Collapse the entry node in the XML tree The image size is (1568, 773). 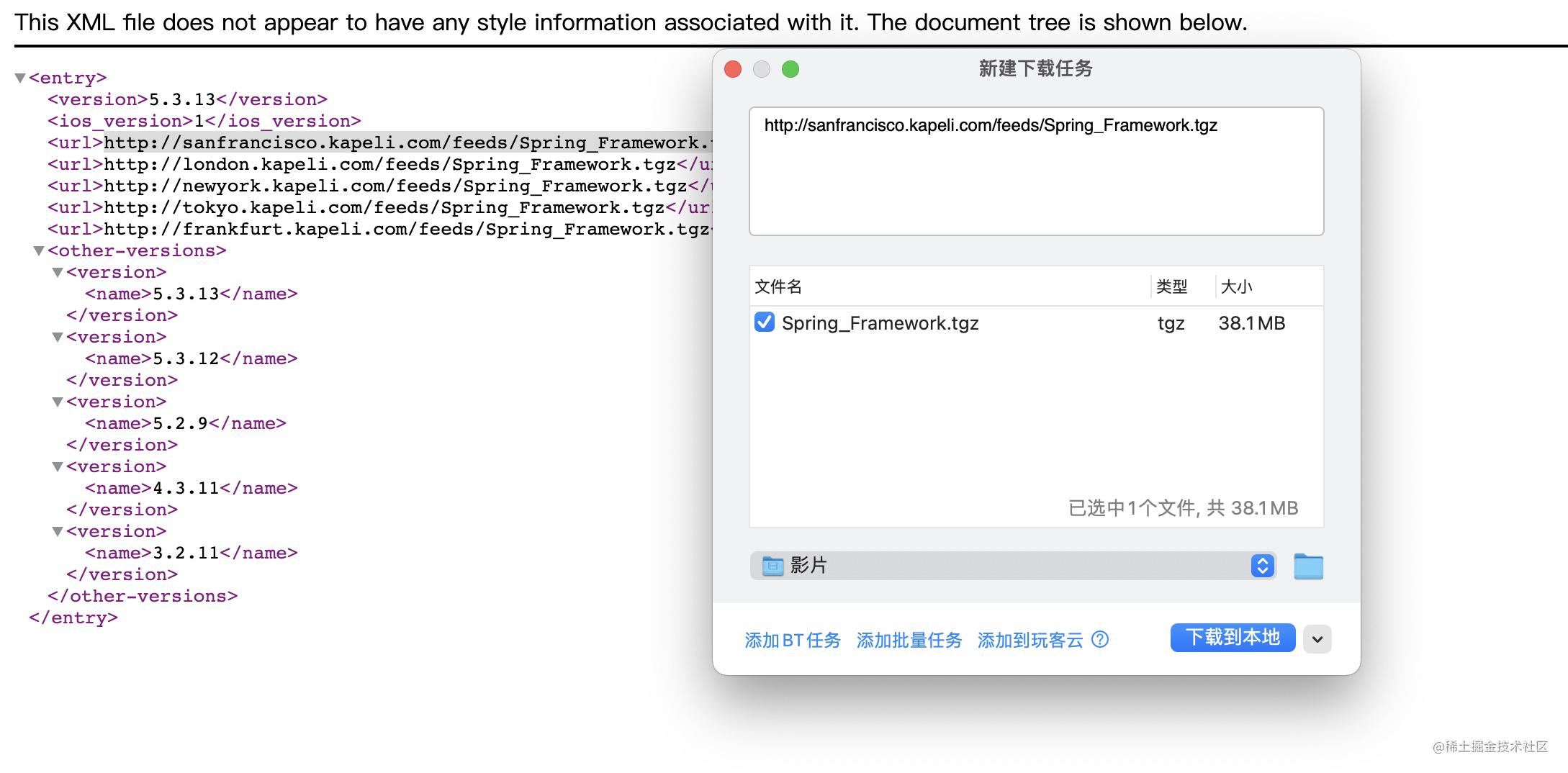[x=19, y=78]
